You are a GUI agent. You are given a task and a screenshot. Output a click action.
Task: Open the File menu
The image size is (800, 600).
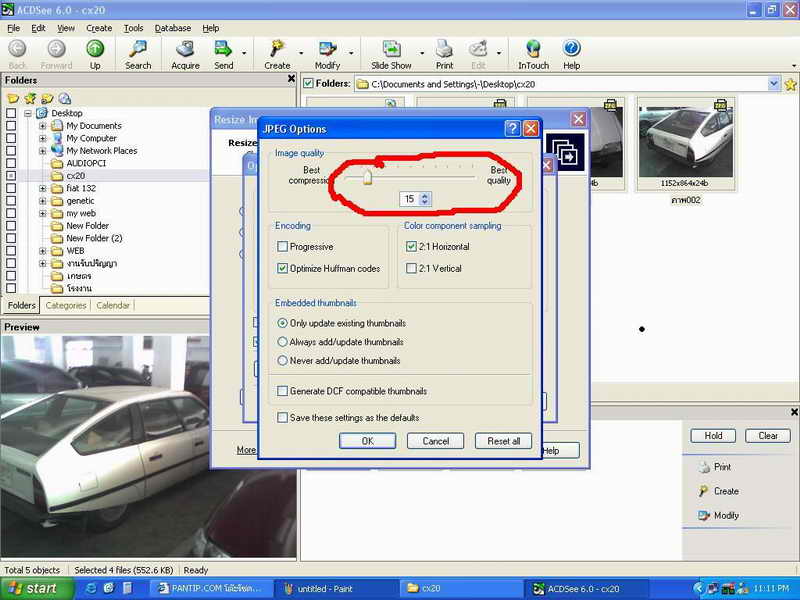click(13, 28)
